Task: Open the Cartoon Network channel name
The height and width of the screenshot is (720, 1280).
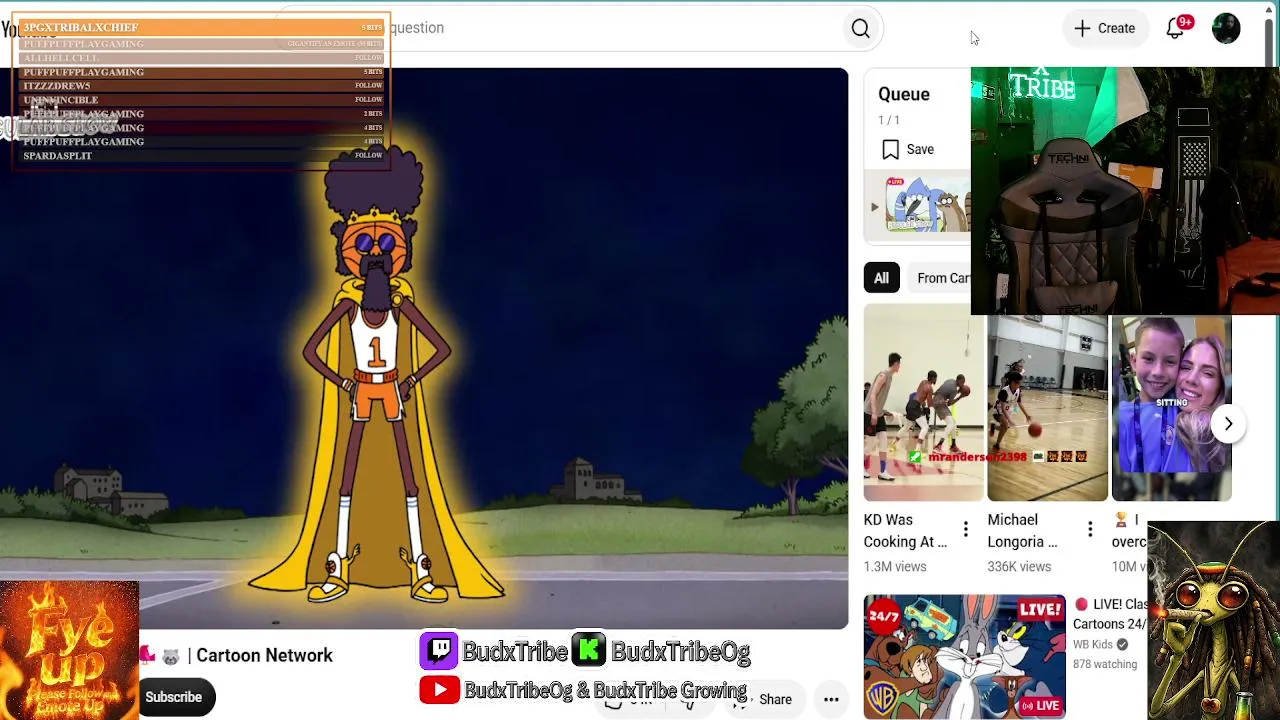Action: click(x=264, y=655)
